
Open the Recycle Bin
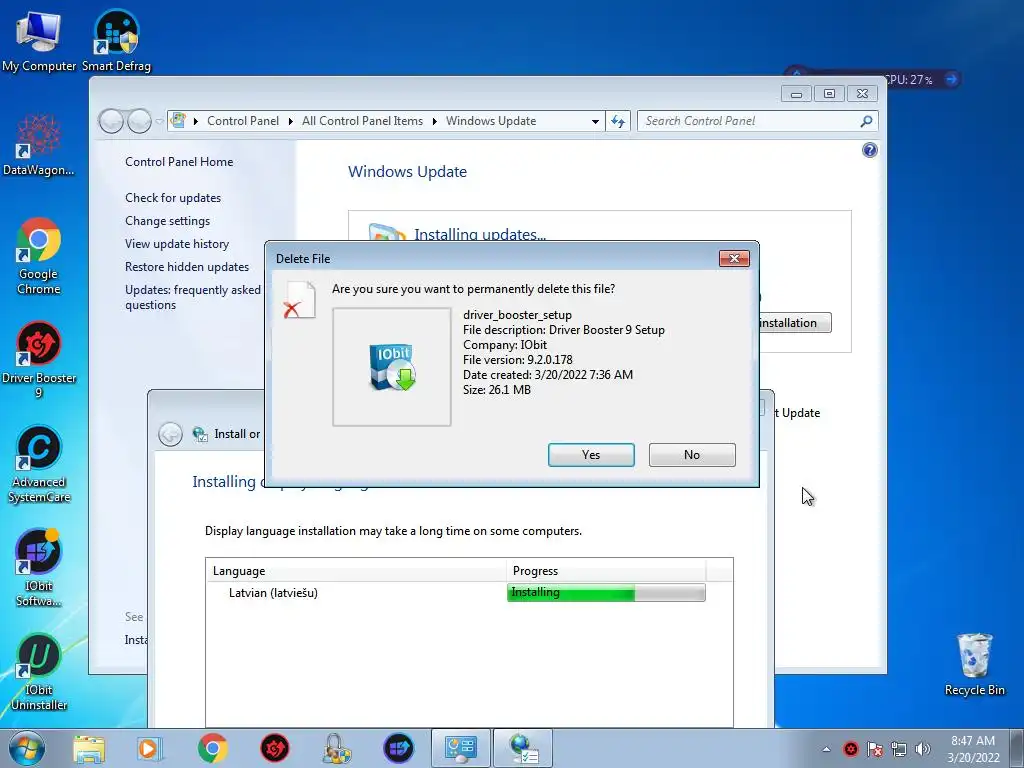[974, 665]
